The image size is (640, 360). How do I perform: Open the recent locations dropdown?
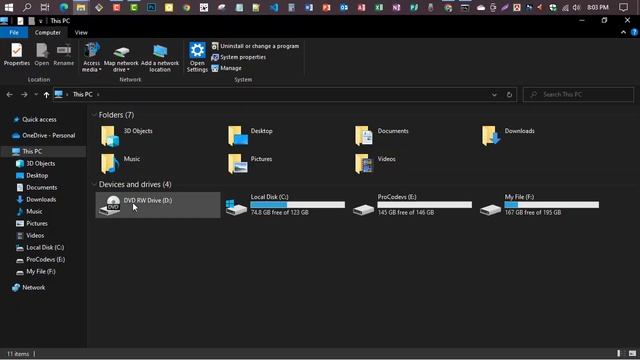coord(36,95)
